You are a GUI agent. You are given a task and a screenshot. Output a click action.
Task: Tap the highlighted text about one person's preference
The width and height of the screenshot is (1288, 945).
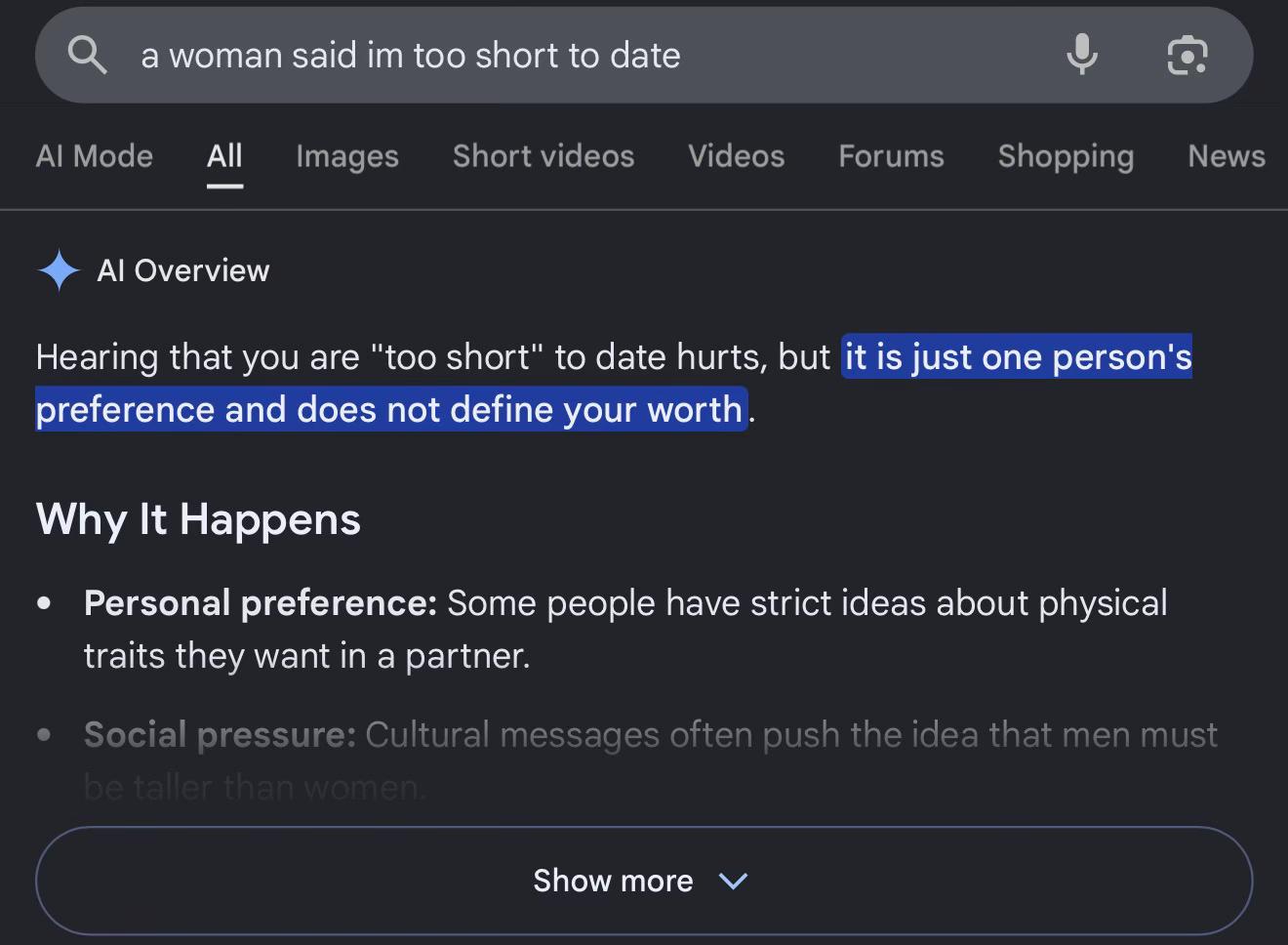click(614, 383)
